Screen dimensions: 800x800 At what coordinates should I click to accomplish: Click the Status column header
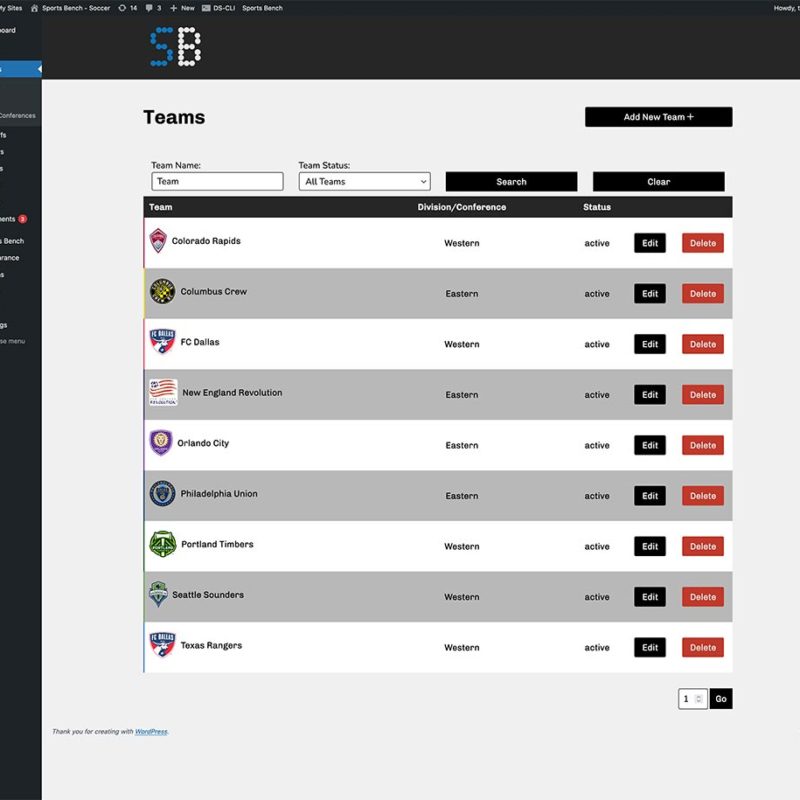point(597,207)
